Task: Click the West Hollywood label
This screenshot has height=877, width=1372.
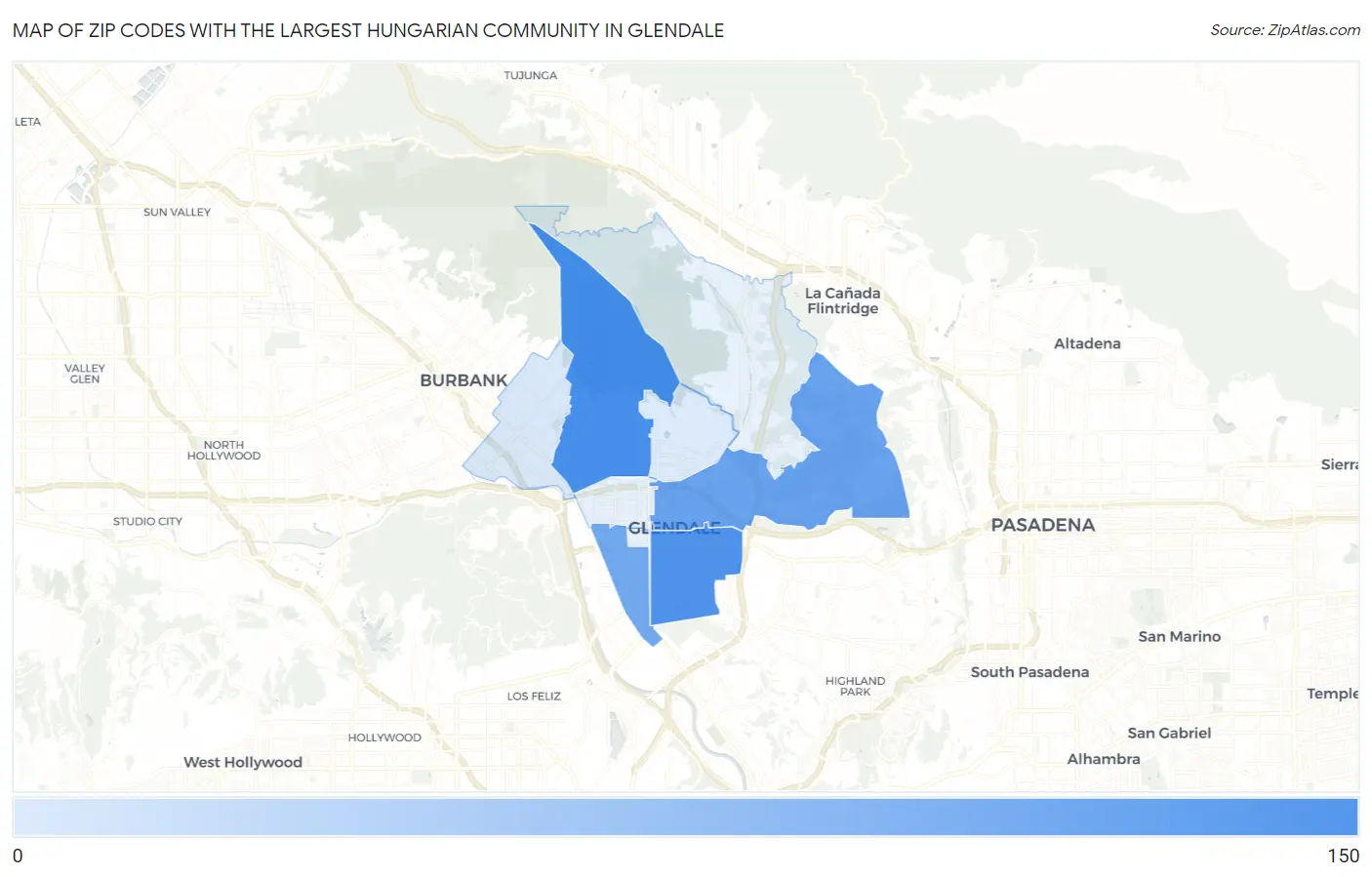Action: 243,762
